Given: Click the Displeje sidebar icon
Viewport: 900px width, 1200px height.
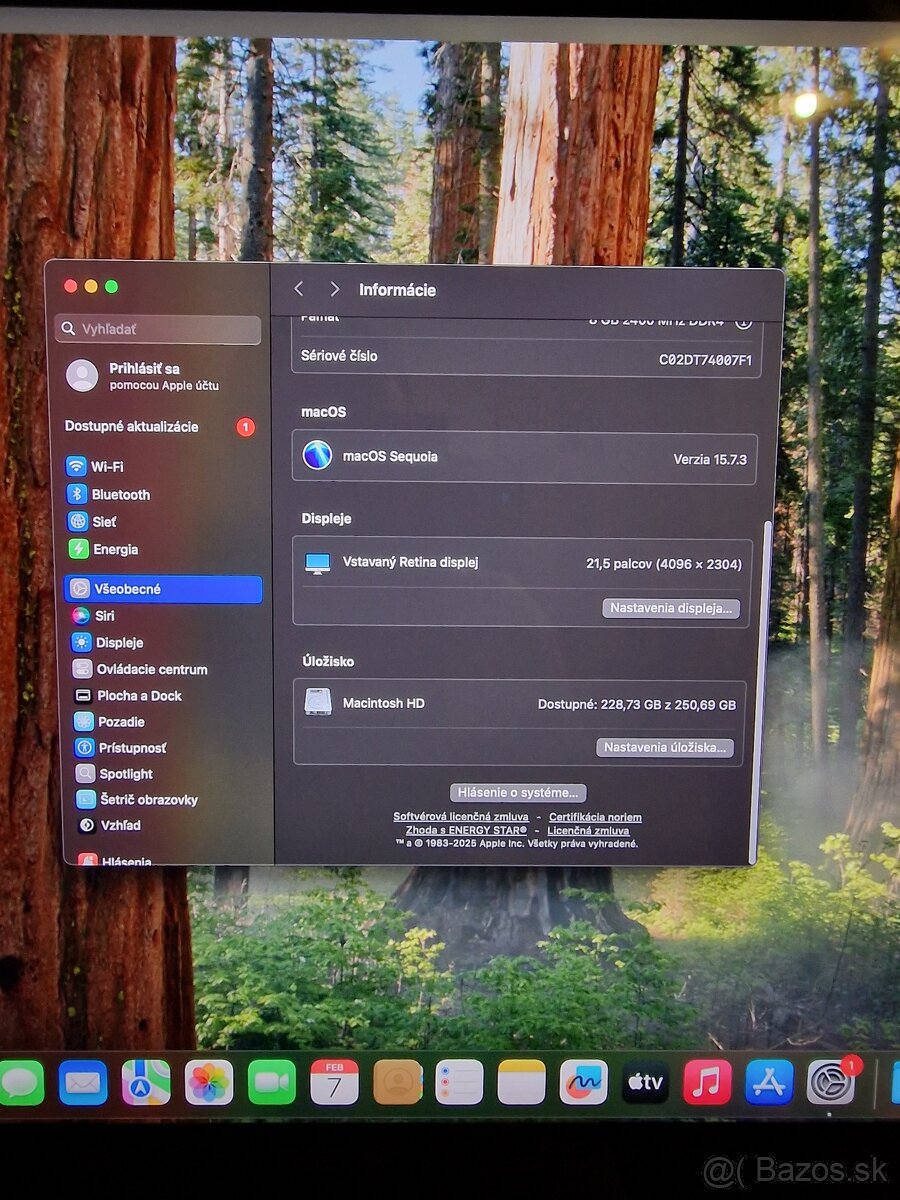Looking at the screenshot, I should pos(80,642).
